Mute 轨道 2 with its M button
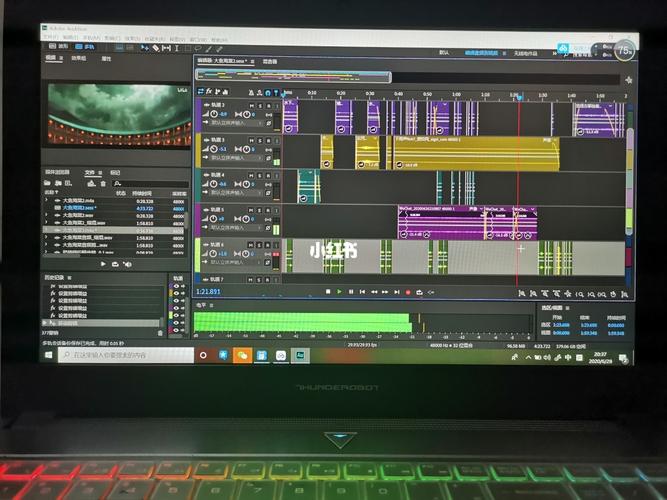667x500 pixels. [x=249, y=105]
